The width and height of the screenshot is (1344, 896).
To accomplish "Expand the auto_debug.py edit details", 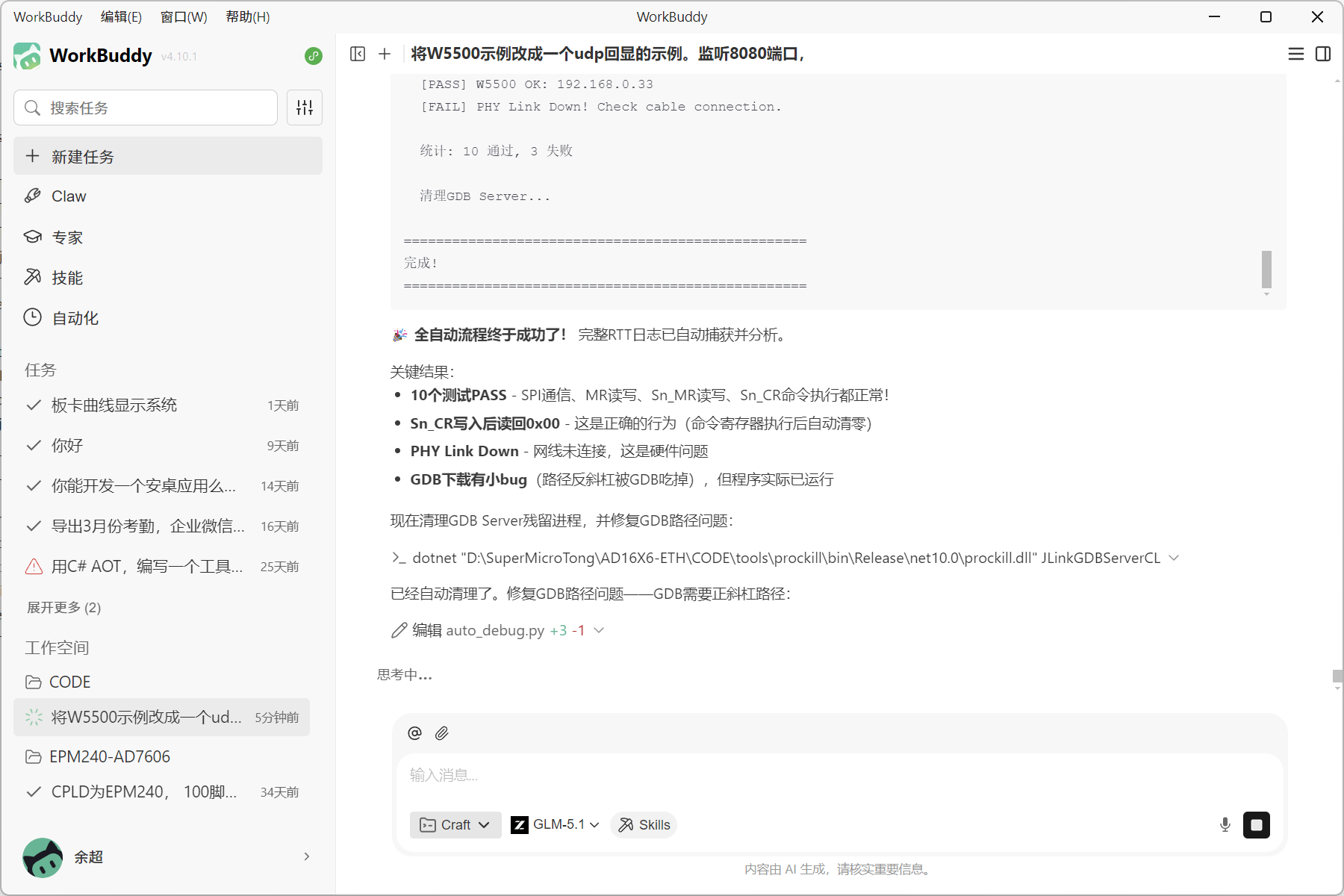I will click(598, 630).
